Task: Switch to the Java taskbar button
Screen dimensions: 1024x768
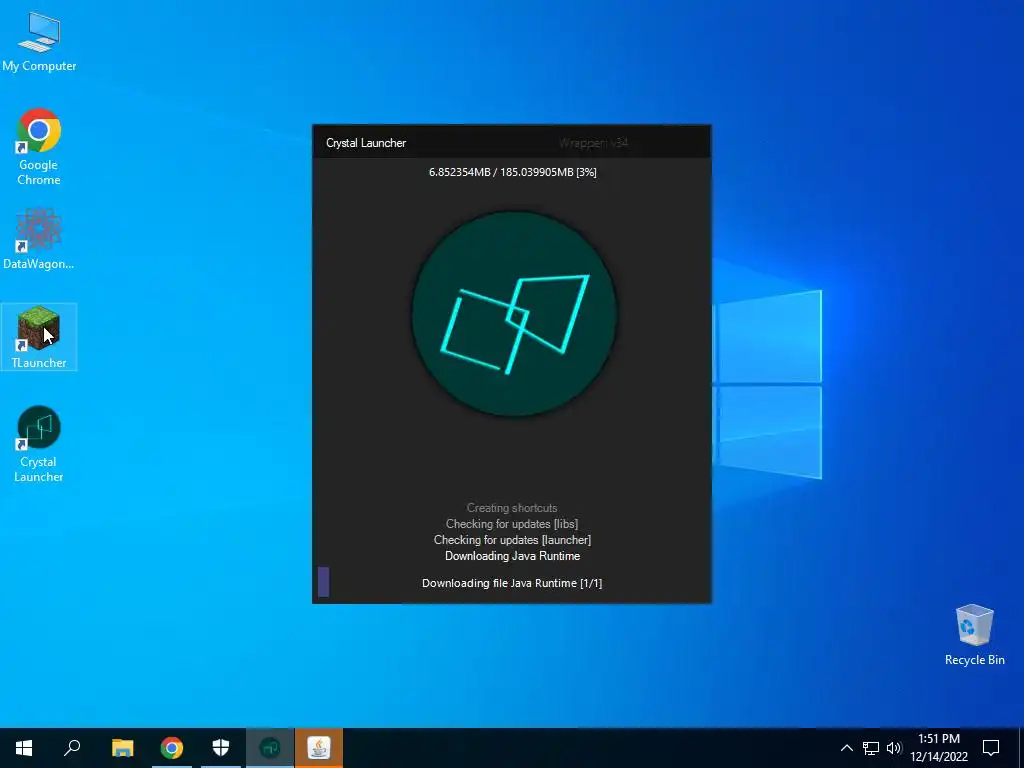Action: 319,748
